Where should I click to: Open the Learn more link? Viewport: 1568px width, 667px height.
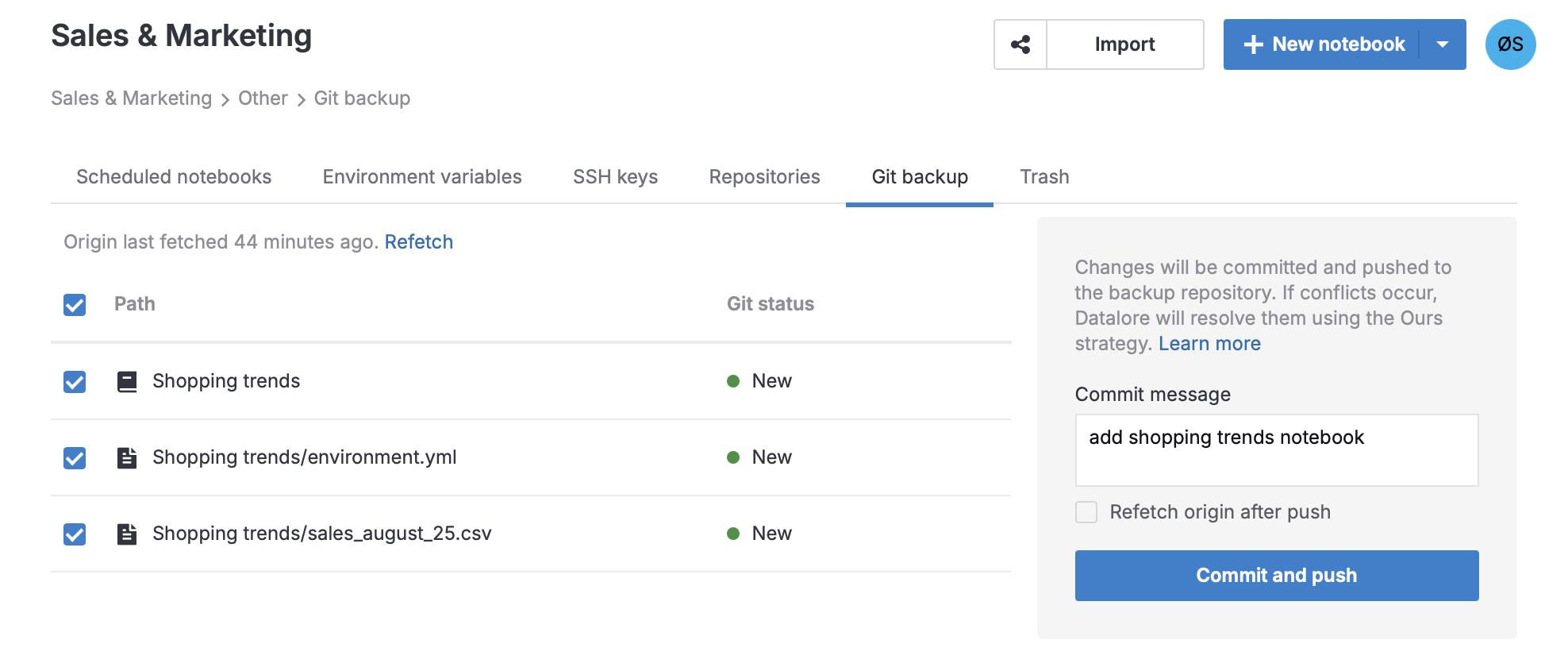[1209, 344]
